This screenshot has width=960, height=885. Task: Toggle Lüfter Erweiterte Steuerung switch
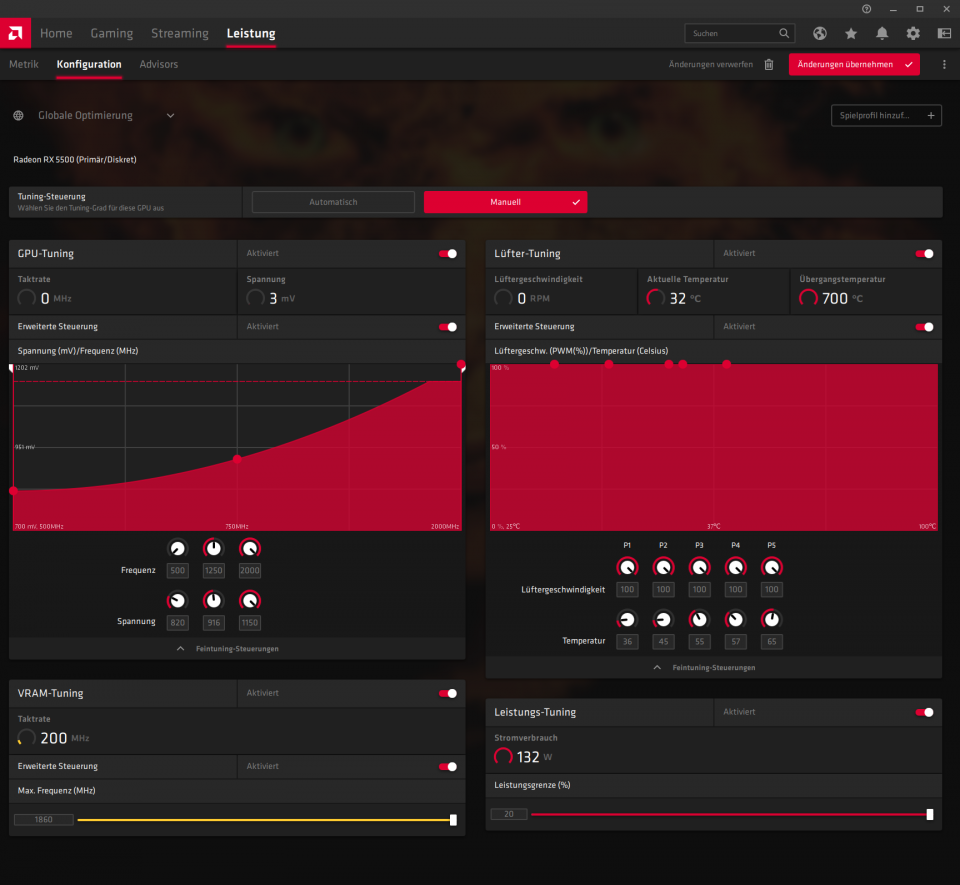click(x=924, y=327)
